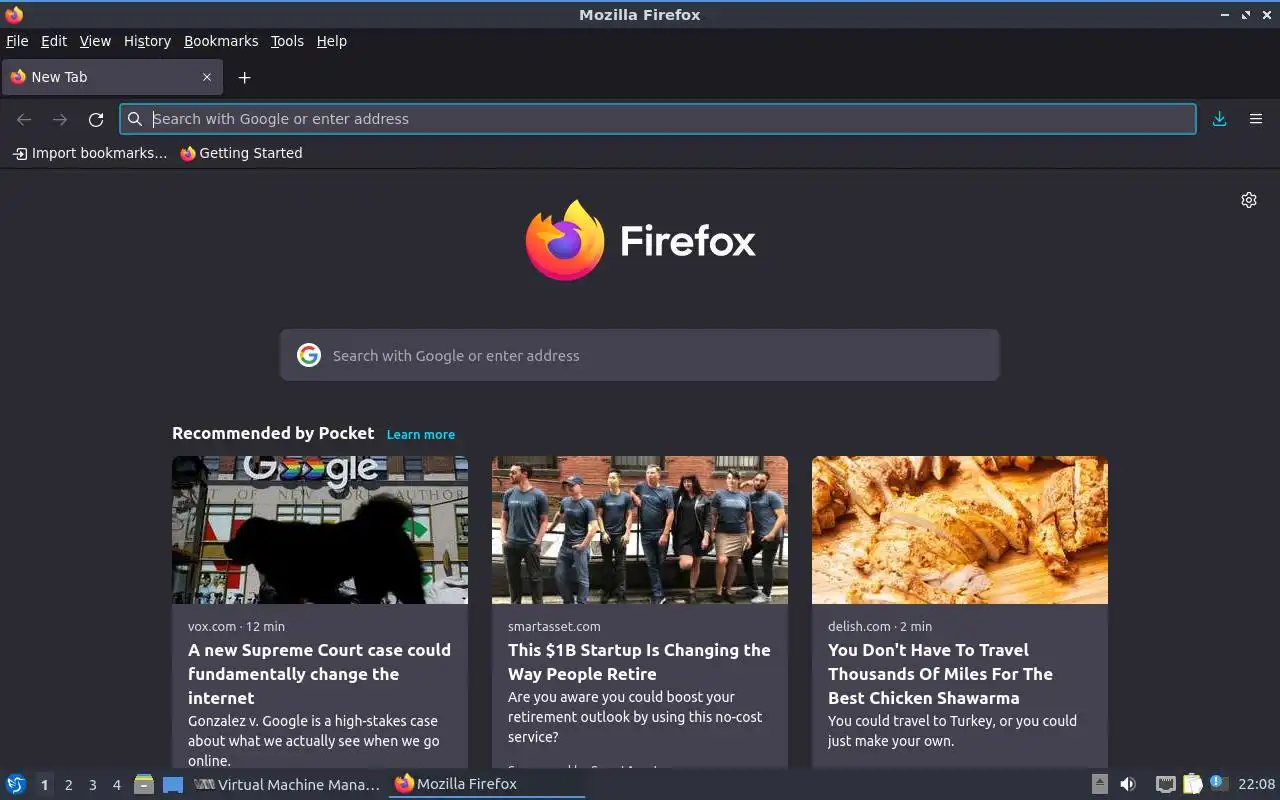Click the show desktop taskbar icon
The image size is (1280, 800).
[173, 785]
